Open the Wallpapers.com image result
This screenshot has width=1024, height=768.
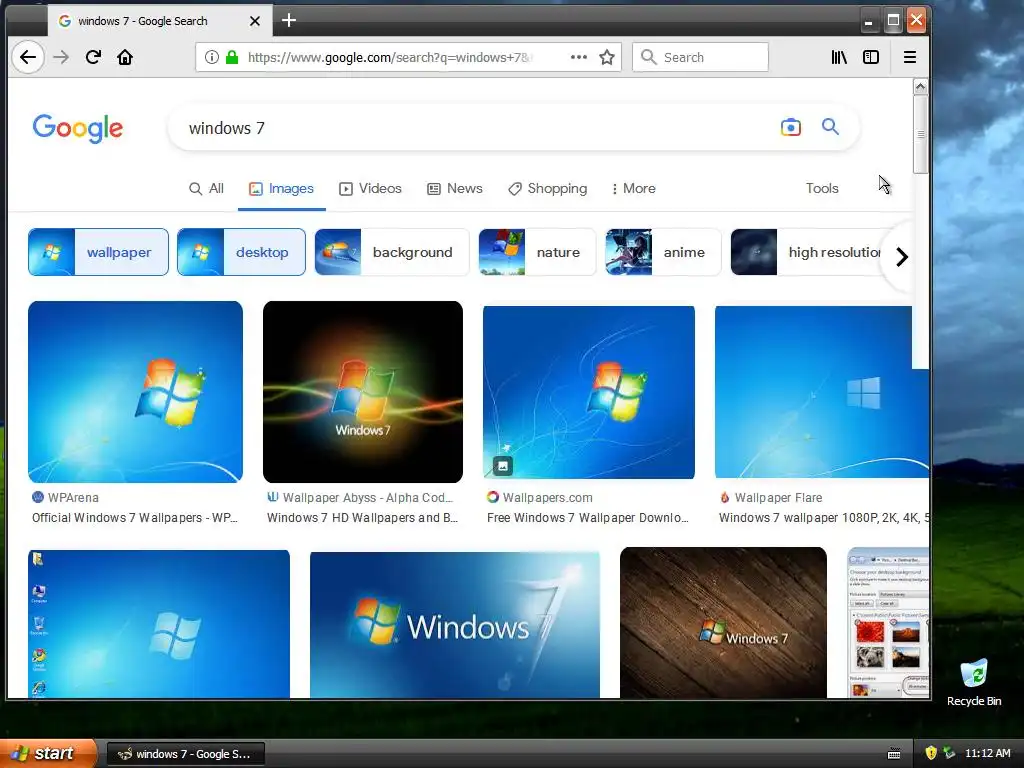588,392
